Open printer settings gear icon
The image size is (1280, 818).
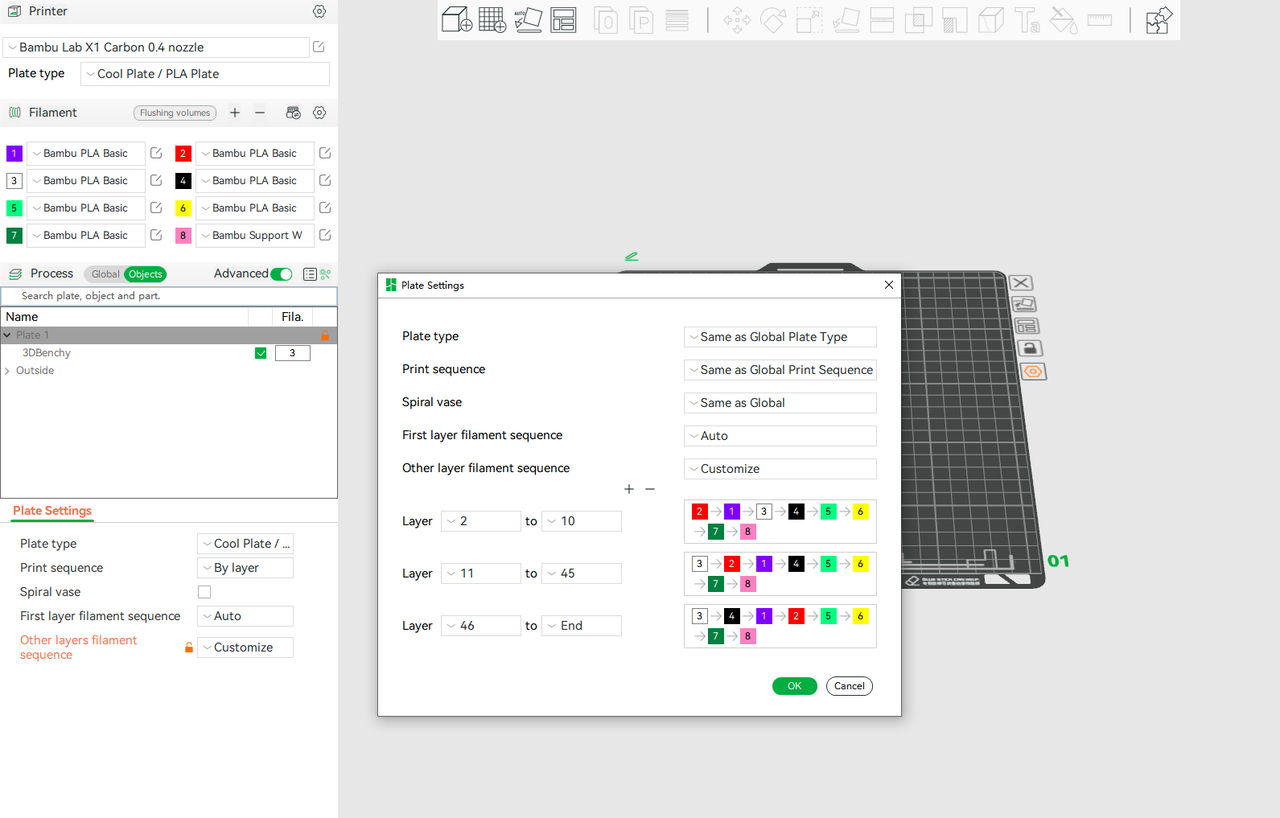(x=319, y=11)
